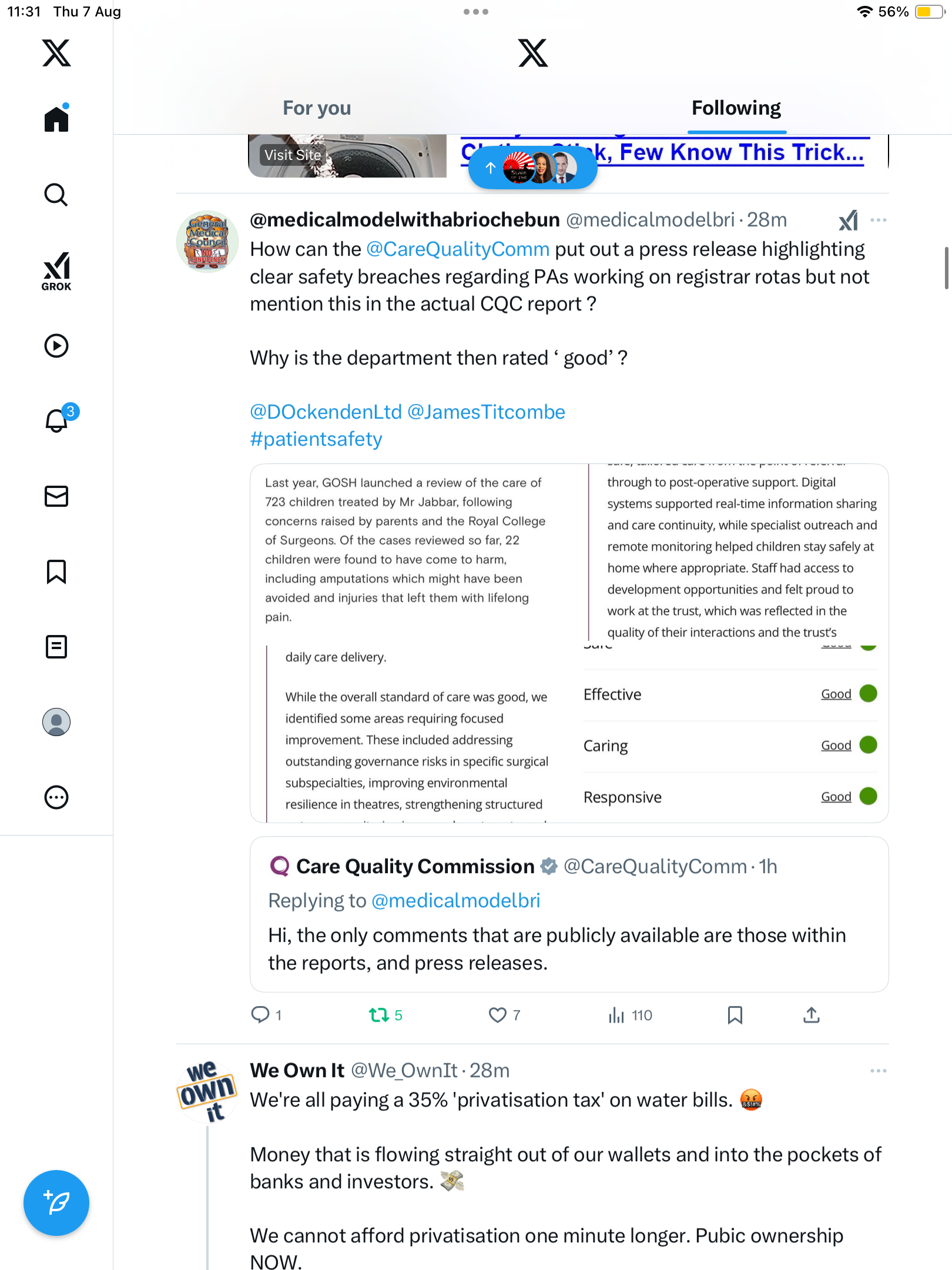The width and height of the screenshot is (952, 1270).
Task: Open Grok from the sidebar
Action: pos(56,271)
